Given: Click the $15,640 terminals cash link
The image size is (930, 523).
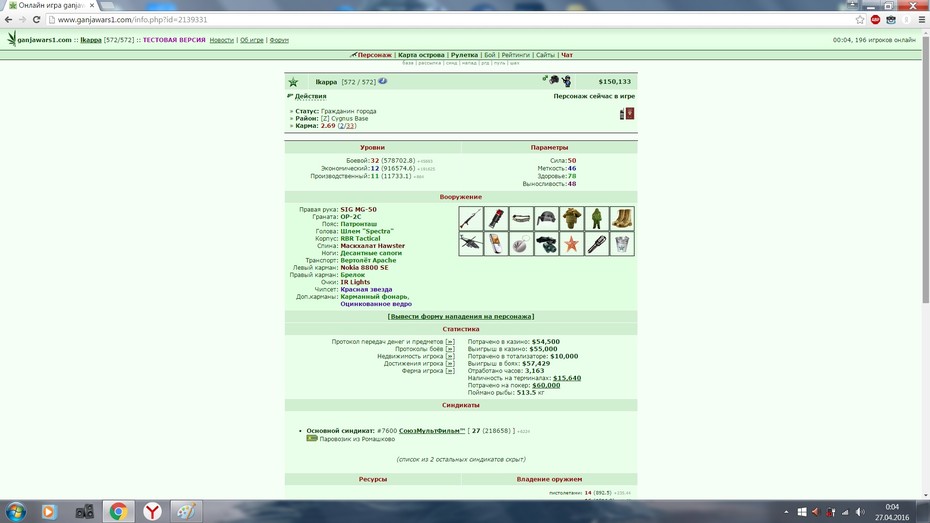Looking at the screenshot, I should pyautogui.click(x=567, y=378).
